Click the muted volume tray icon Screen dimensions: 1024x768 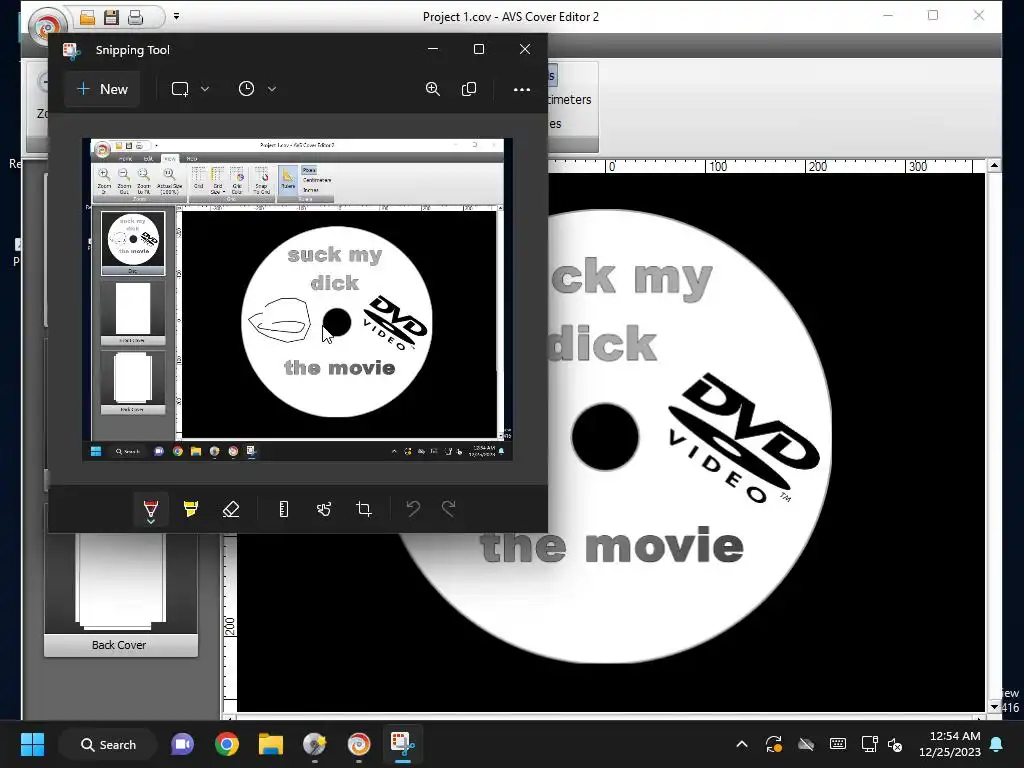point(895,744)
